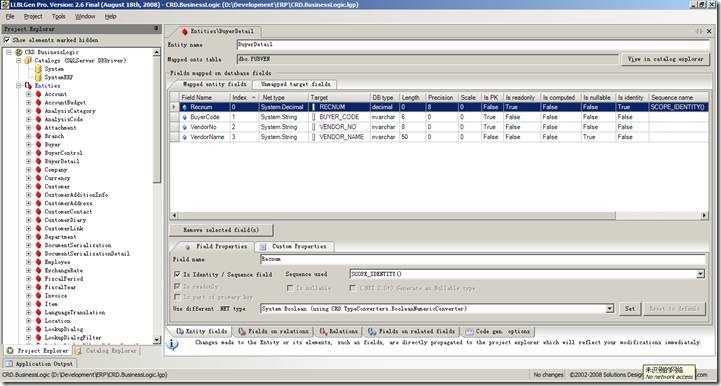
Task: Click the information icon near the bottom hint text
Action: [x=172, y=344]
